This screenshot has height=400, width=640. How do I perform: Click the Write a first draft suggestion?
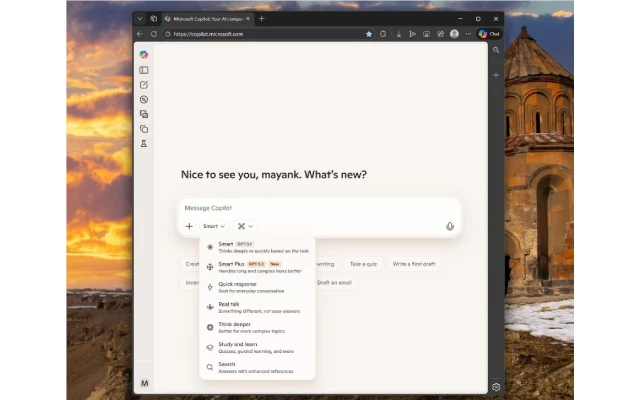[413, 264]
